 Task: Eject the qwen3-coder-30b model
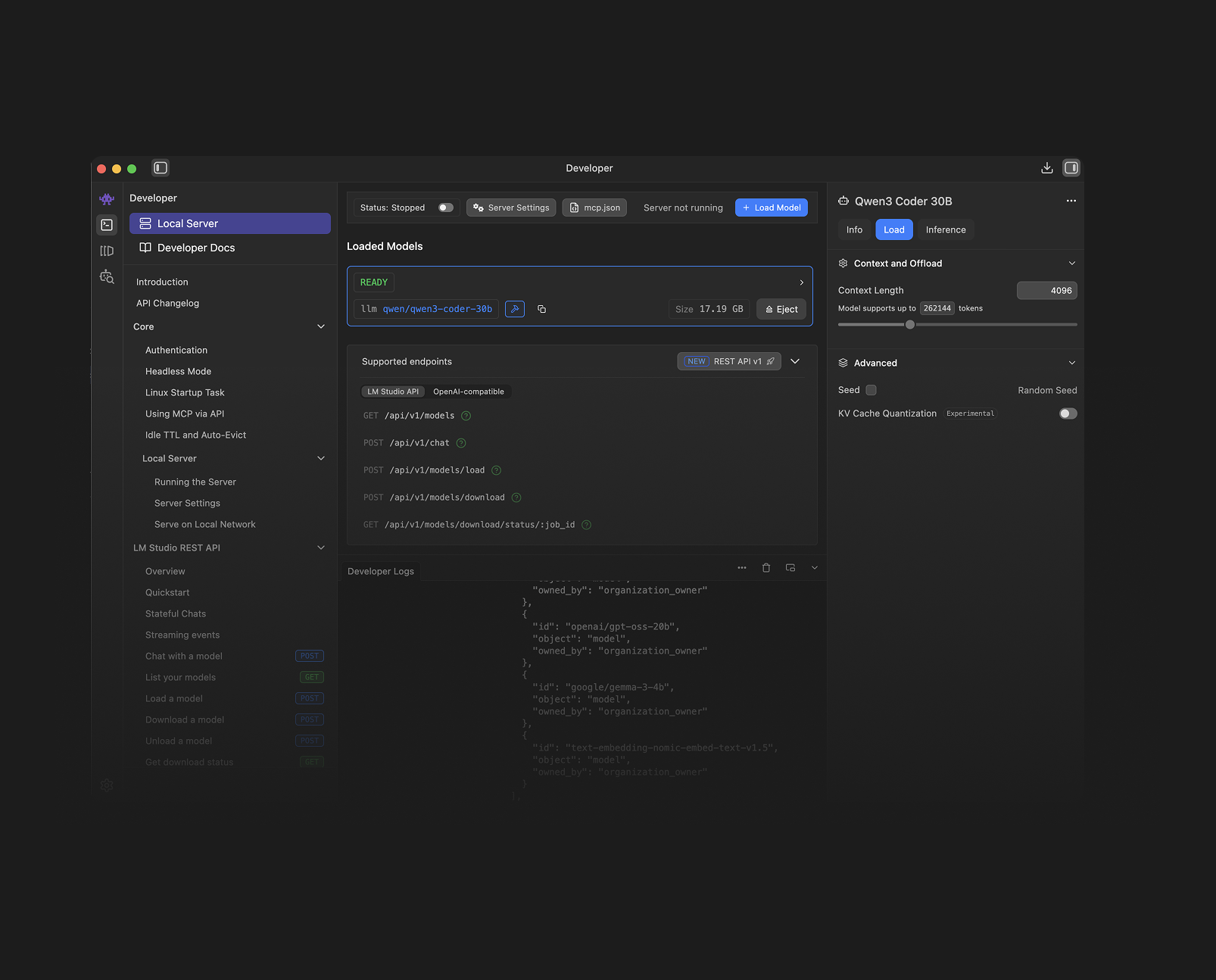(781, 309)
